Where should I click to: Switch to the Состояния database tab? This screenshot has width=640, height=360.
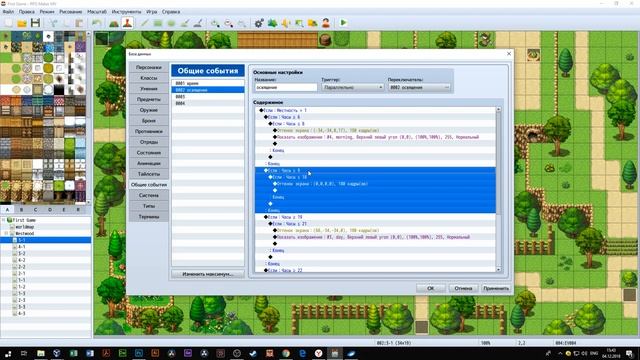[x=149, y=153]
